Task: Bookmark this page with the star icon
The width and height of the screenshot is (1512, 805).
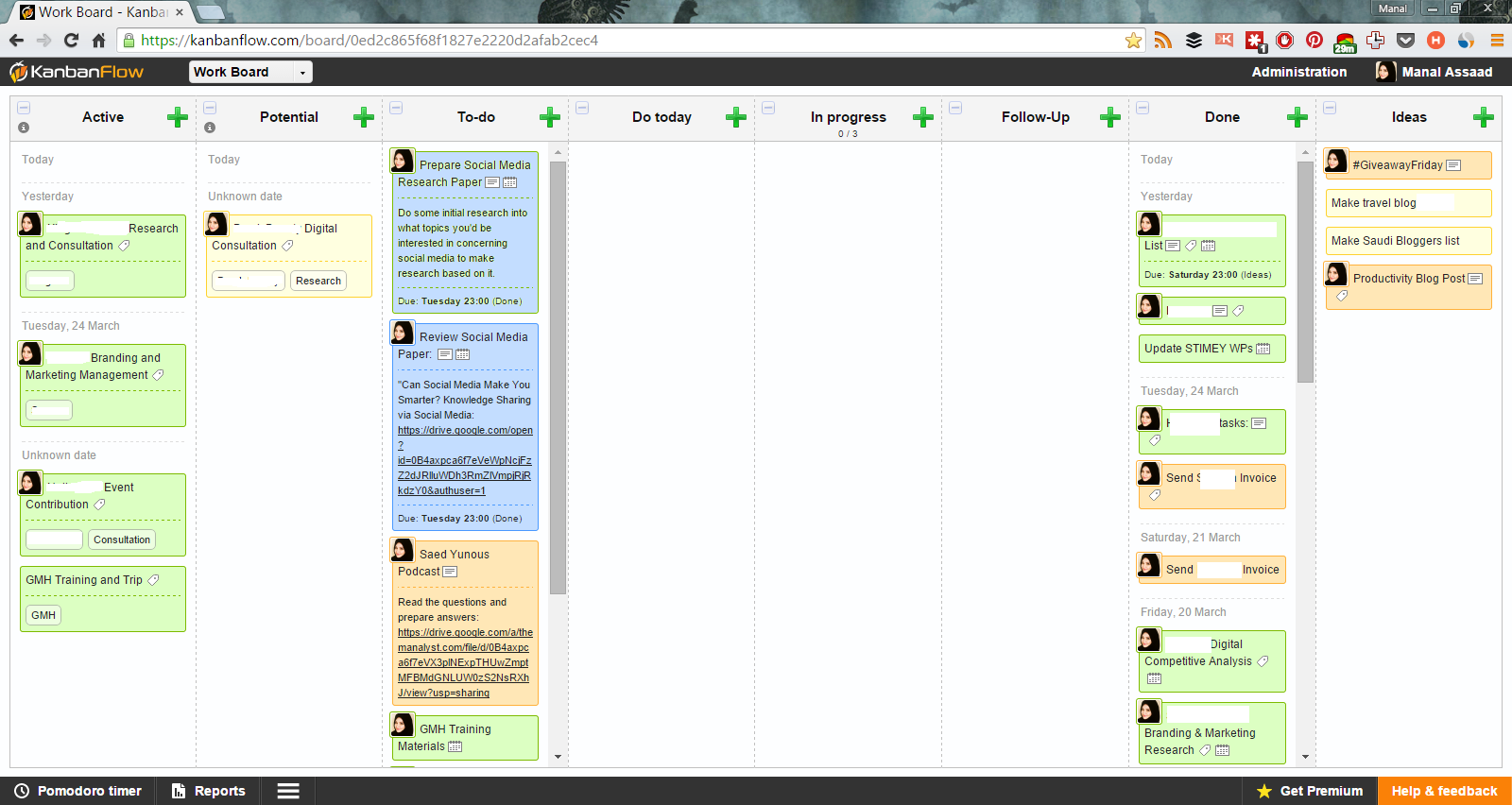Action: pos(1133,40)
